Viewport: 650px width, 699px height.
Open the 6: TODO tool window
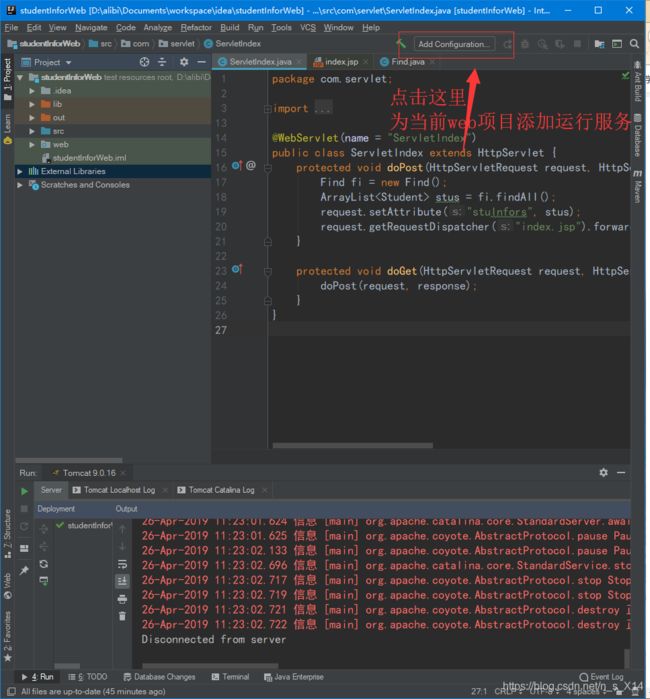[87, 677]
